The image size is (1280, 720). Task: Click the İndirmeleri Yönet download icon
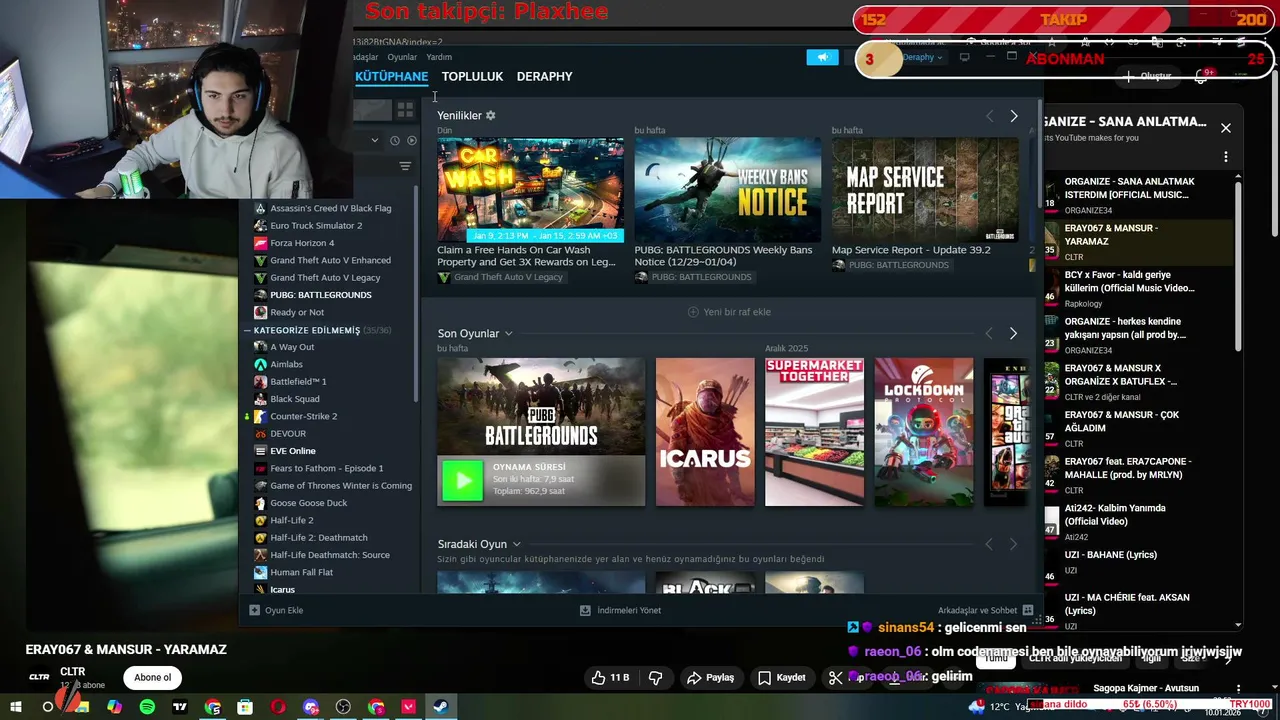(586, 610)
